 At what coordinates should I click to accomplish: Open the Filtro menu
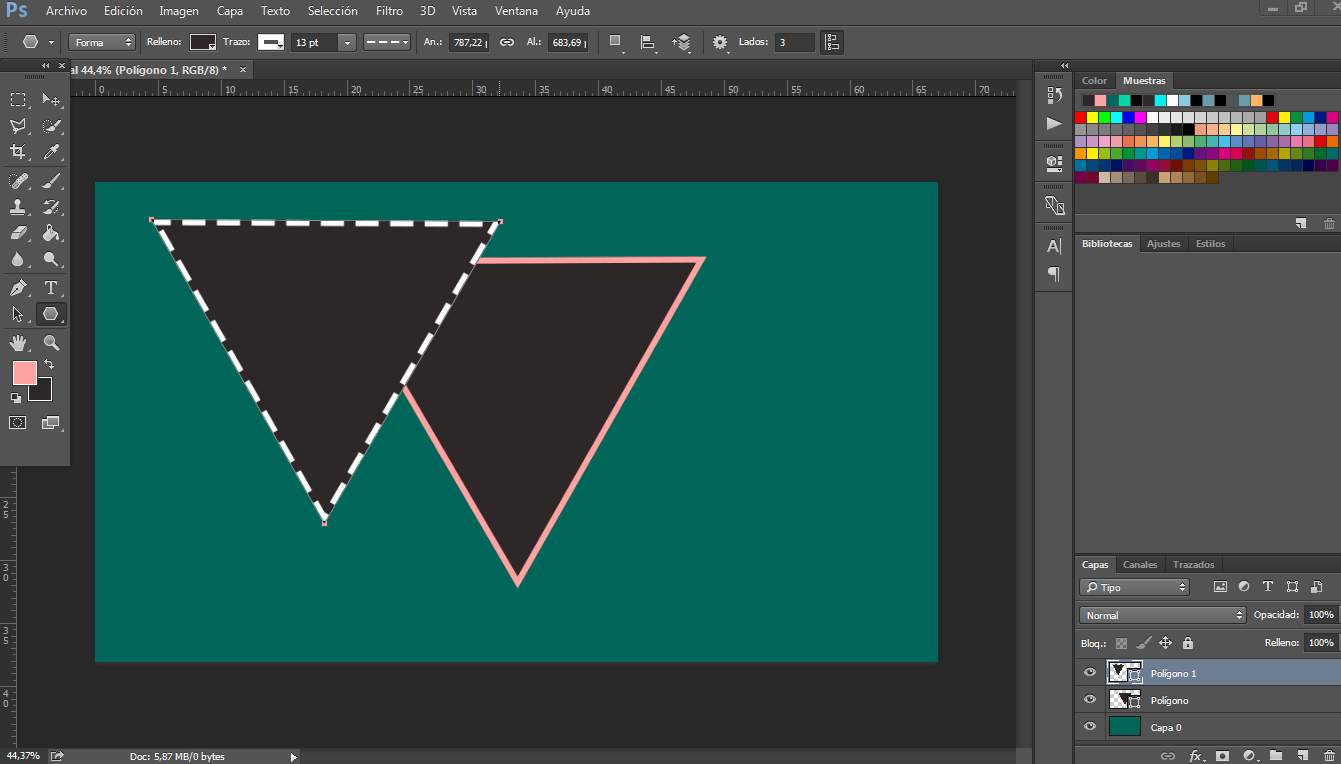(389, 11)
